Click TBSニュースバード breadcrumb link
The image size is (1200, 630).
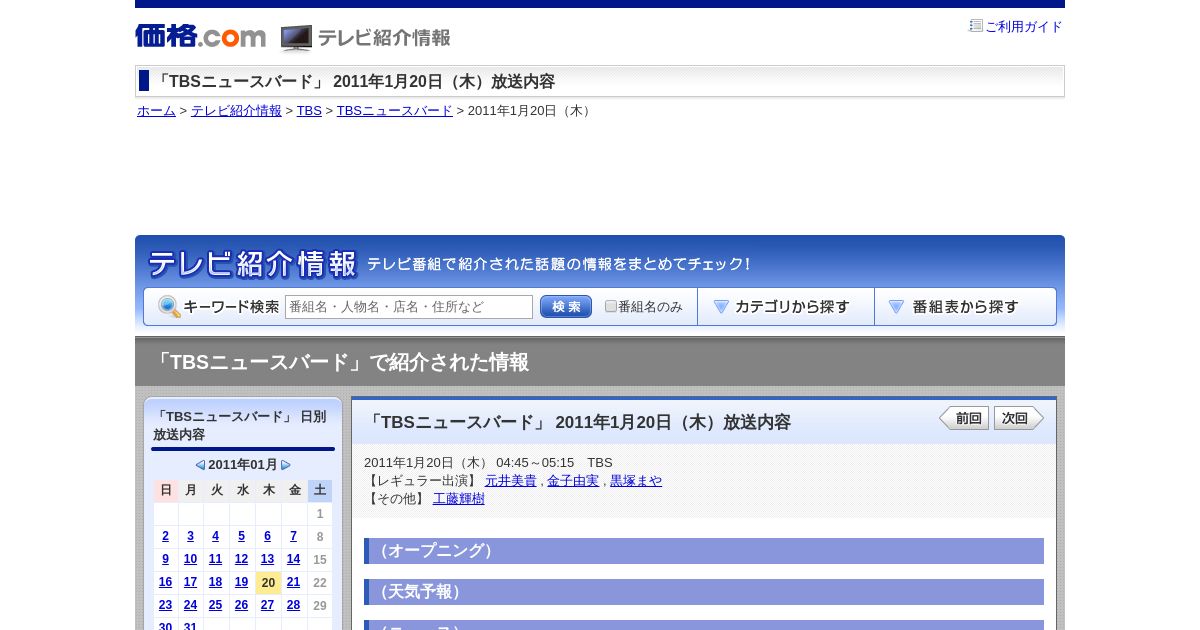tap(395, 111)
